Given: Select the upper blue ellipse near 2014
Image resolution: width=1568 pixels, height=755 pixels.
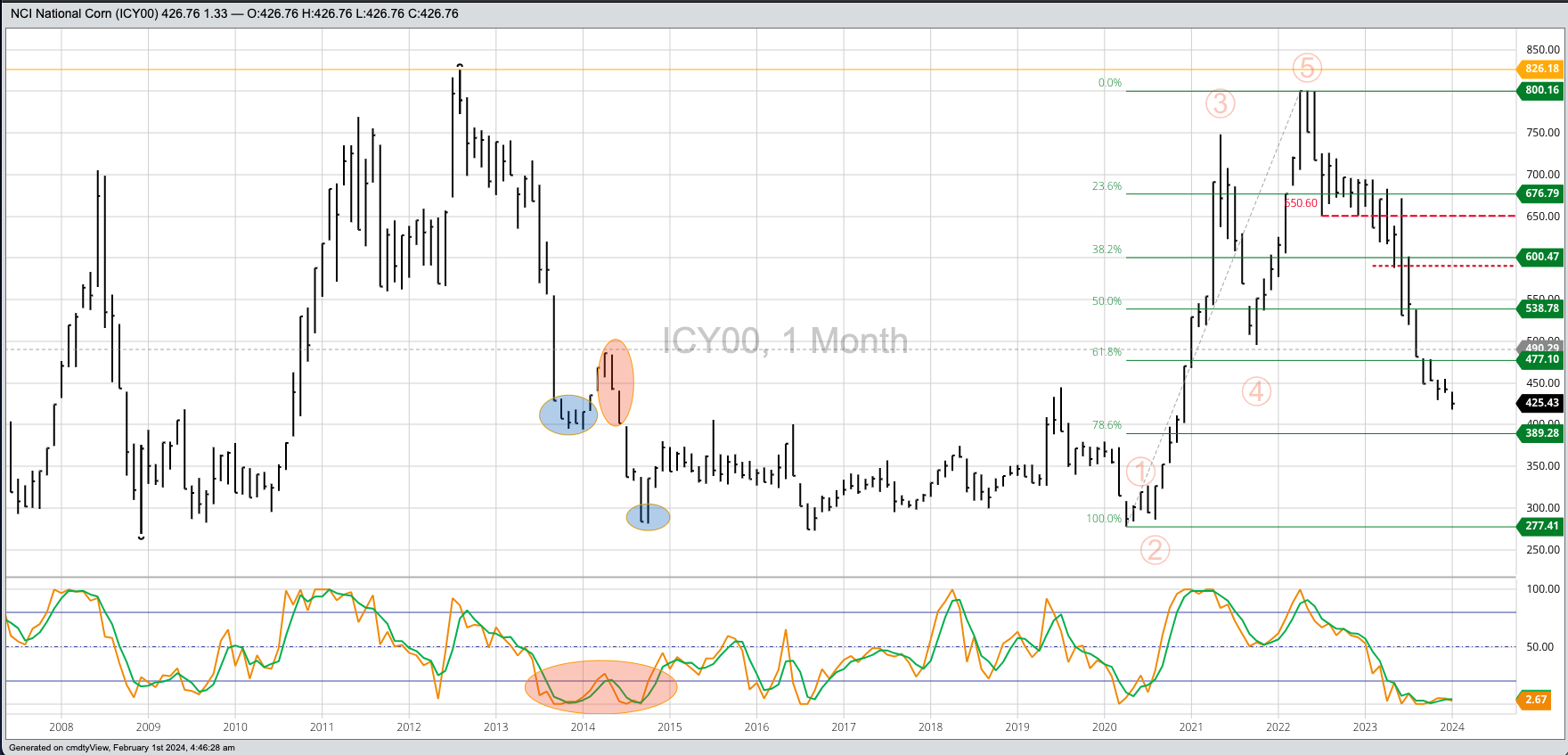Looking at the screenshot, I should tap(568, 414).
